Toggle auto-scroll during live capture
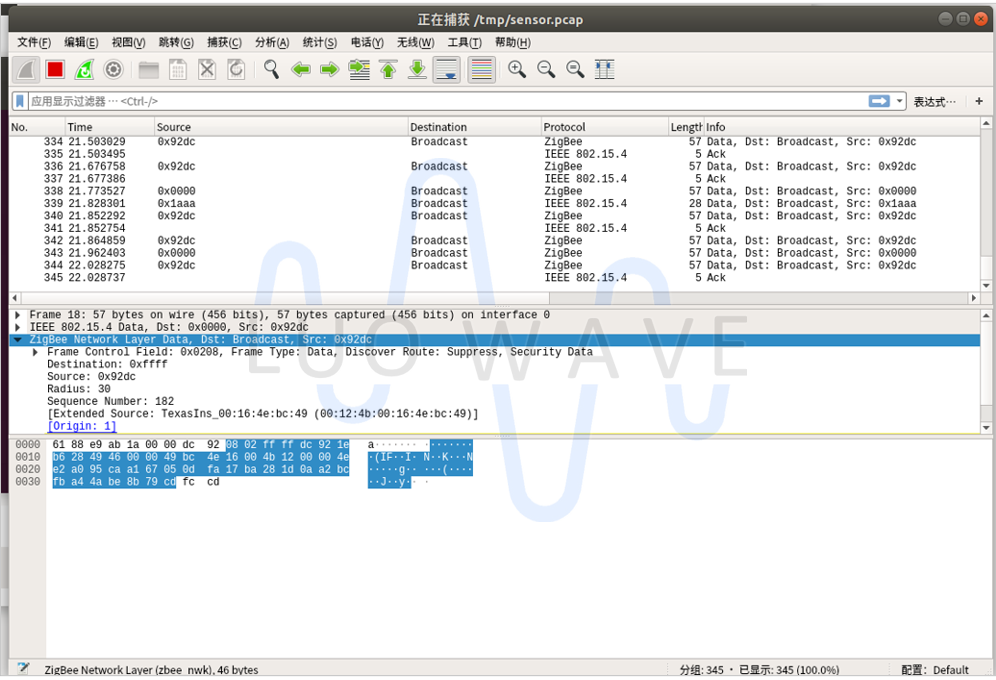The width and height of the screenshot is (996, 680). click(447, 69)
